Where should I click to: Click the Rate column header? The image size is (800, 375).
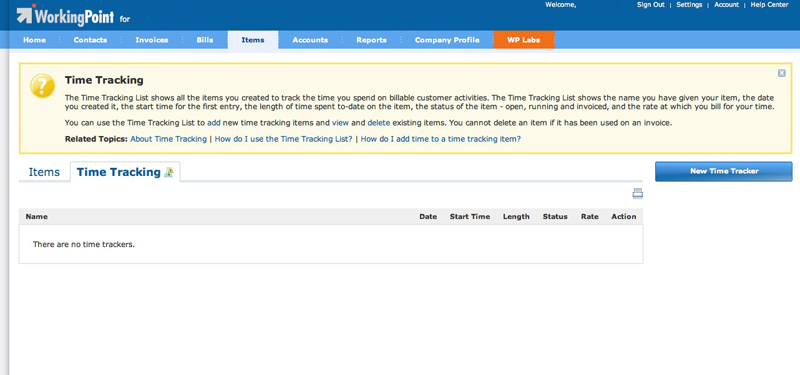[590, 216]
